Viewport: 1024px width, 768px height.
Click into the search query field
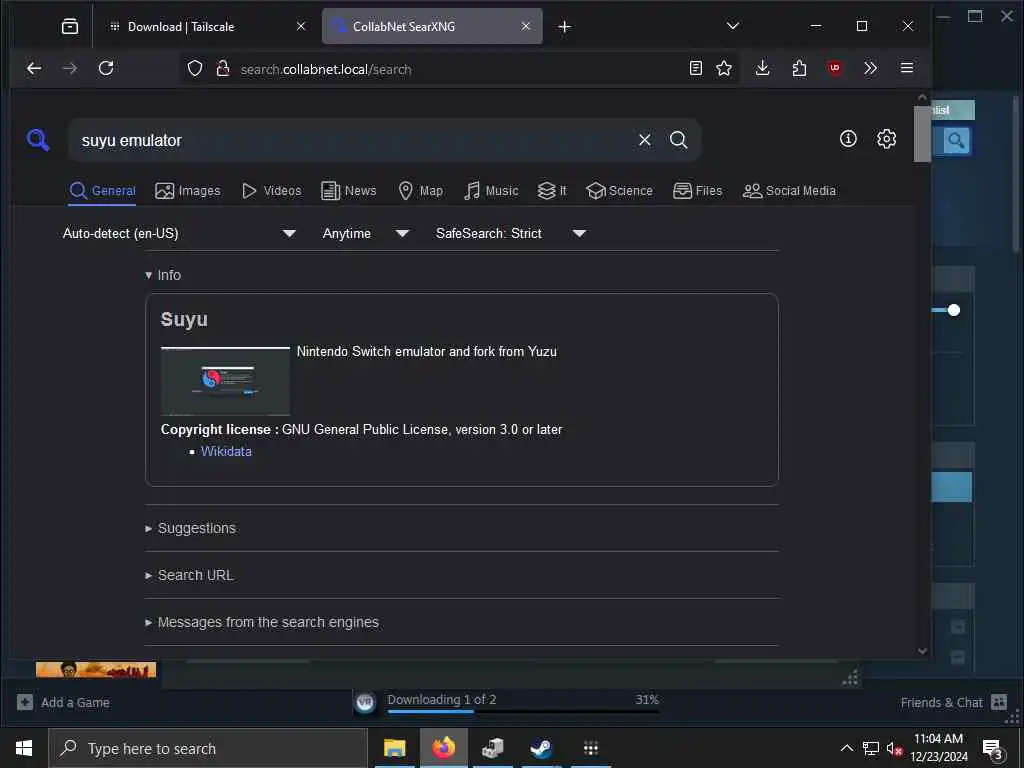(353, 140)
